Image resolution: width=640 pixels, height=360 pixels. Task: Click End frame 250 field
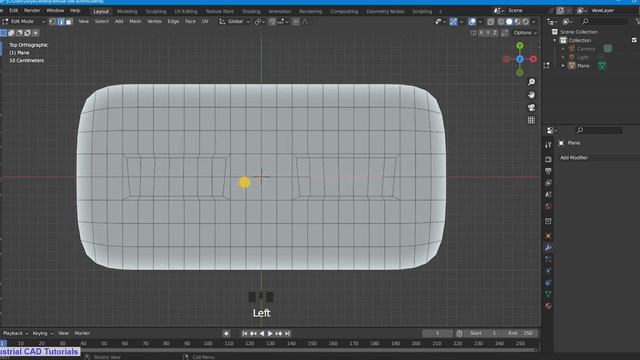click(x=520, y=333)
